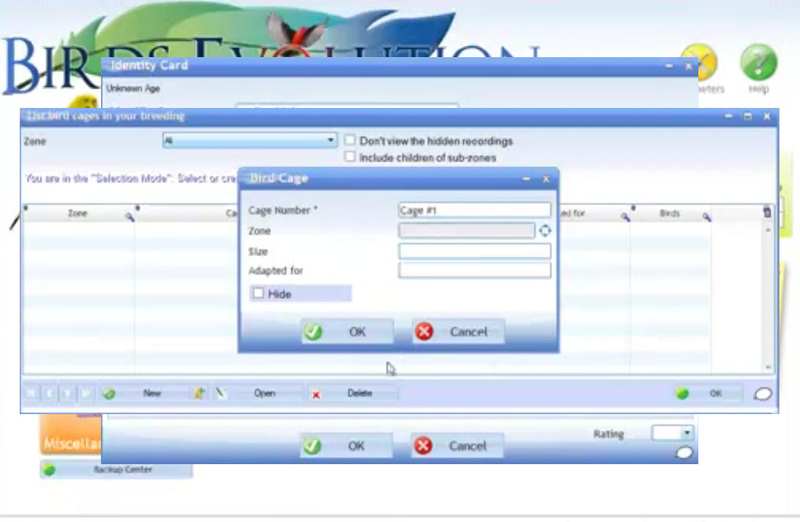Click speech bubble icon in Identity Card window
Viewport: 800px width, 522px height.
(x=684, y=453)
